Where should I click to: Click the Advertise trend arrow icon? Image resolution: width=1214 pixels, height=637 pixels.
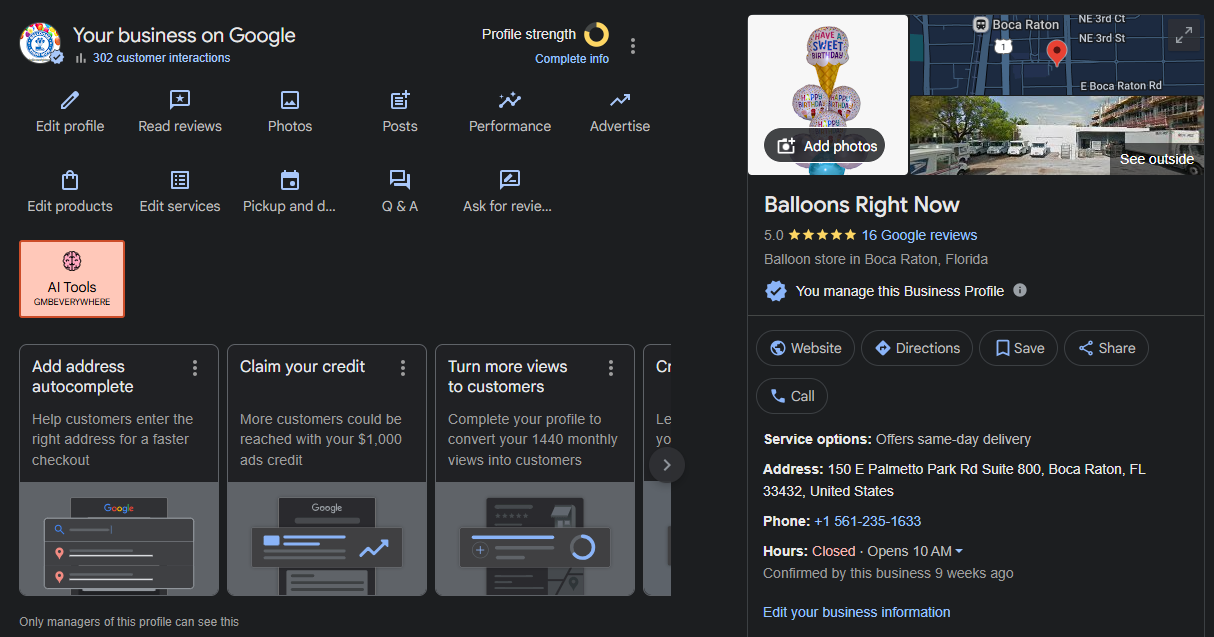point(620,101)
